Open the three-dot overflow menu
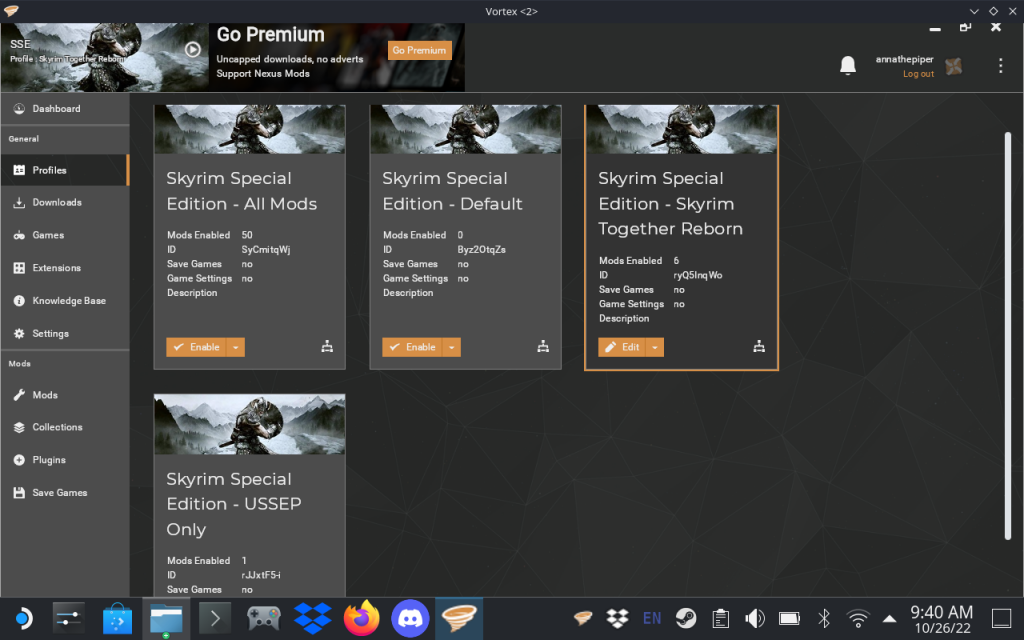Image resolution: width=1024 pixels, height=640 pixels. (x=1000, y=66)
